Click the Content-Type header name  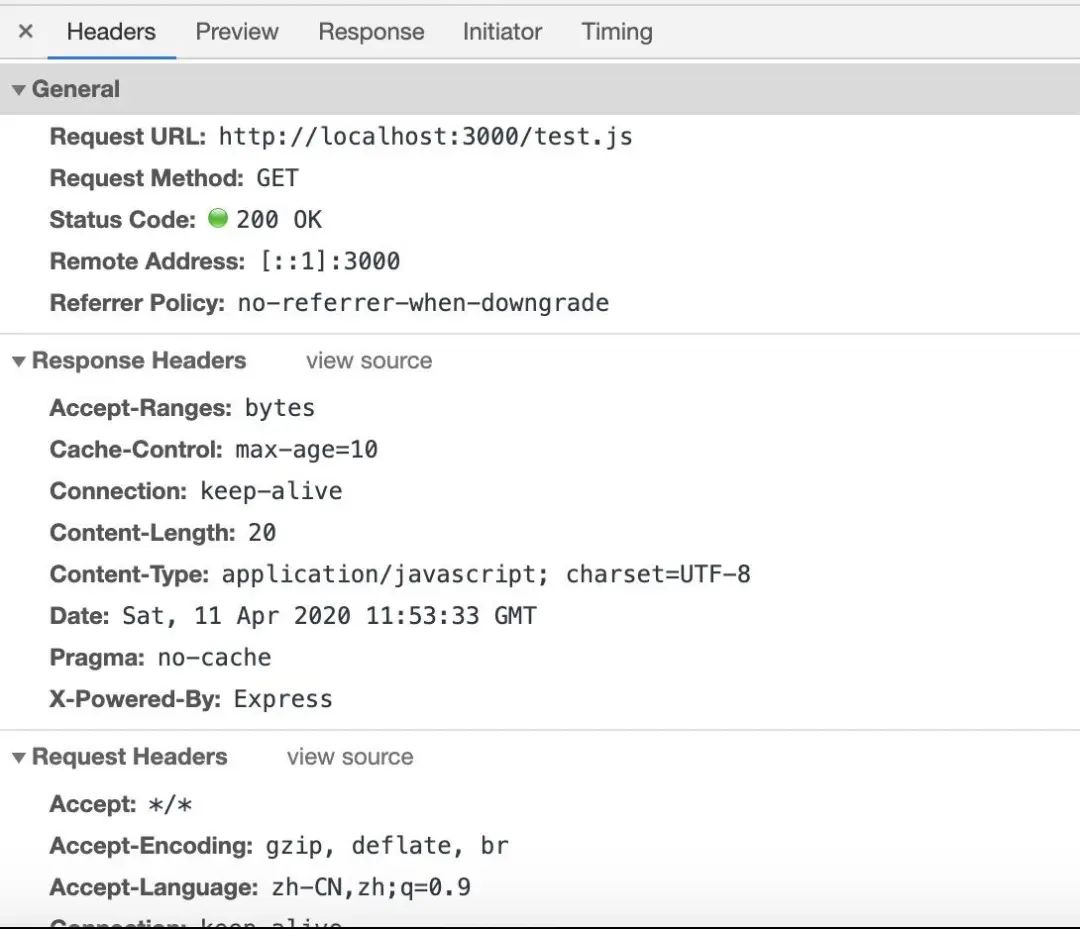[129, 574]
